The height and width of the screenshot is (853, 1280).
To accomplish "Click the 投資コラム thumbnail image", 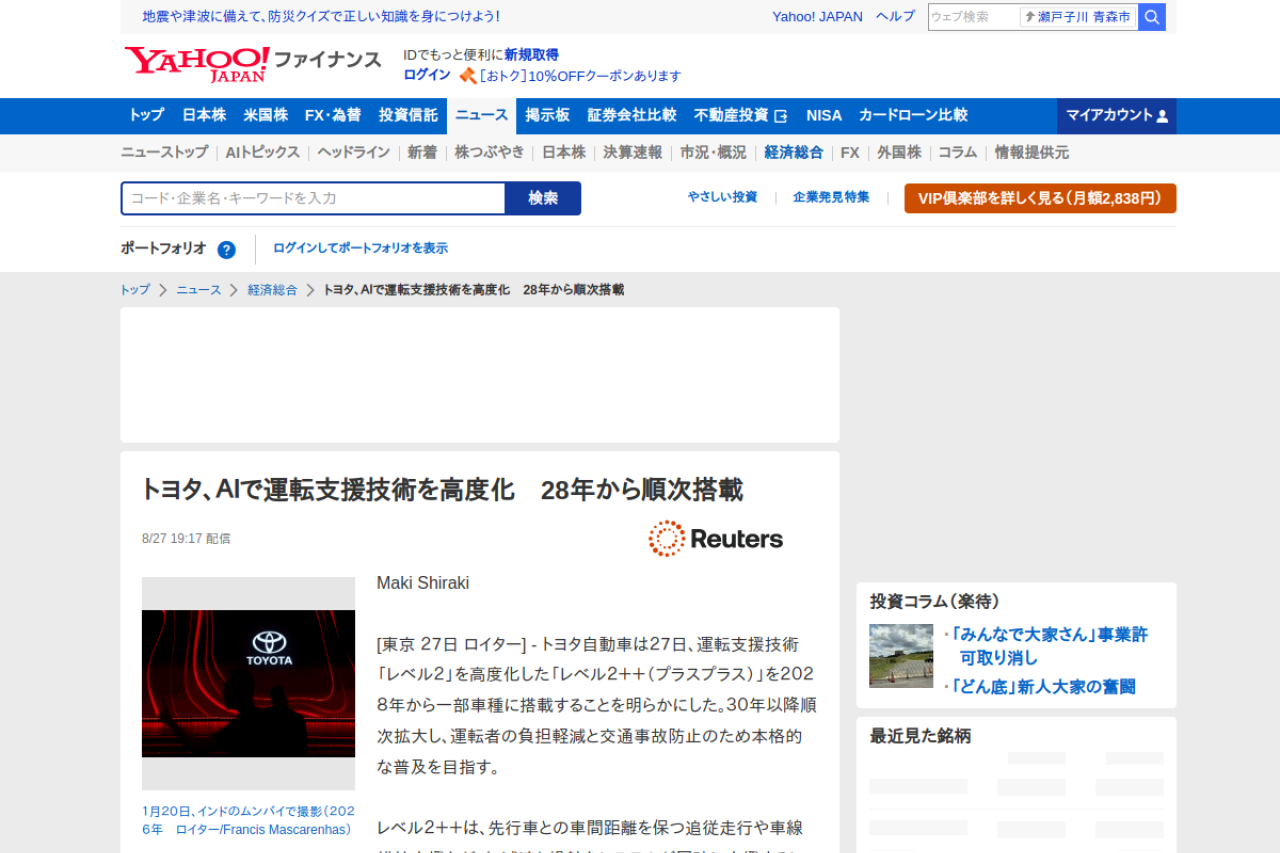I will pos(901,656).
